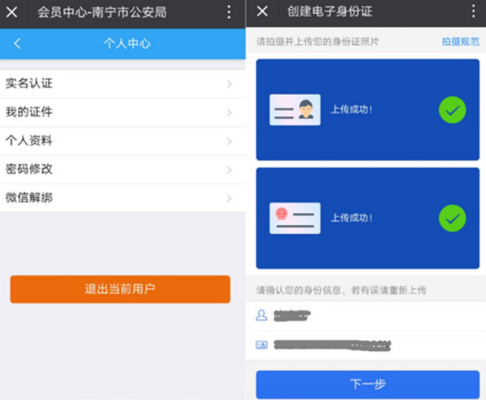Tap 退出当前用户 orange button
Screen dimensions: 486x400
coord(120,289)
